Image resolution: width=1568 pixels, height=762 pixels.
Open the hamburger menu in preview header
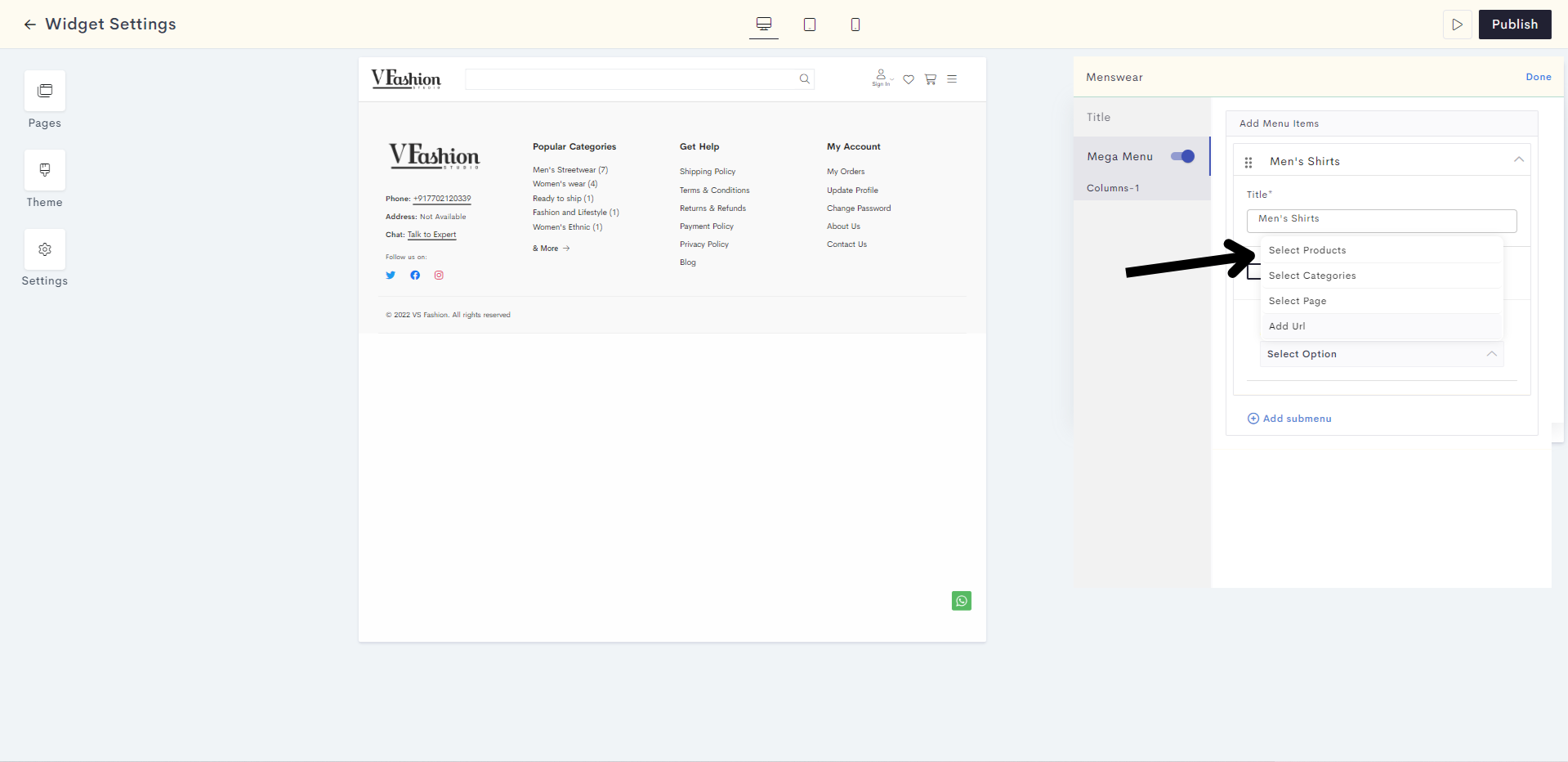pos(952,79)
